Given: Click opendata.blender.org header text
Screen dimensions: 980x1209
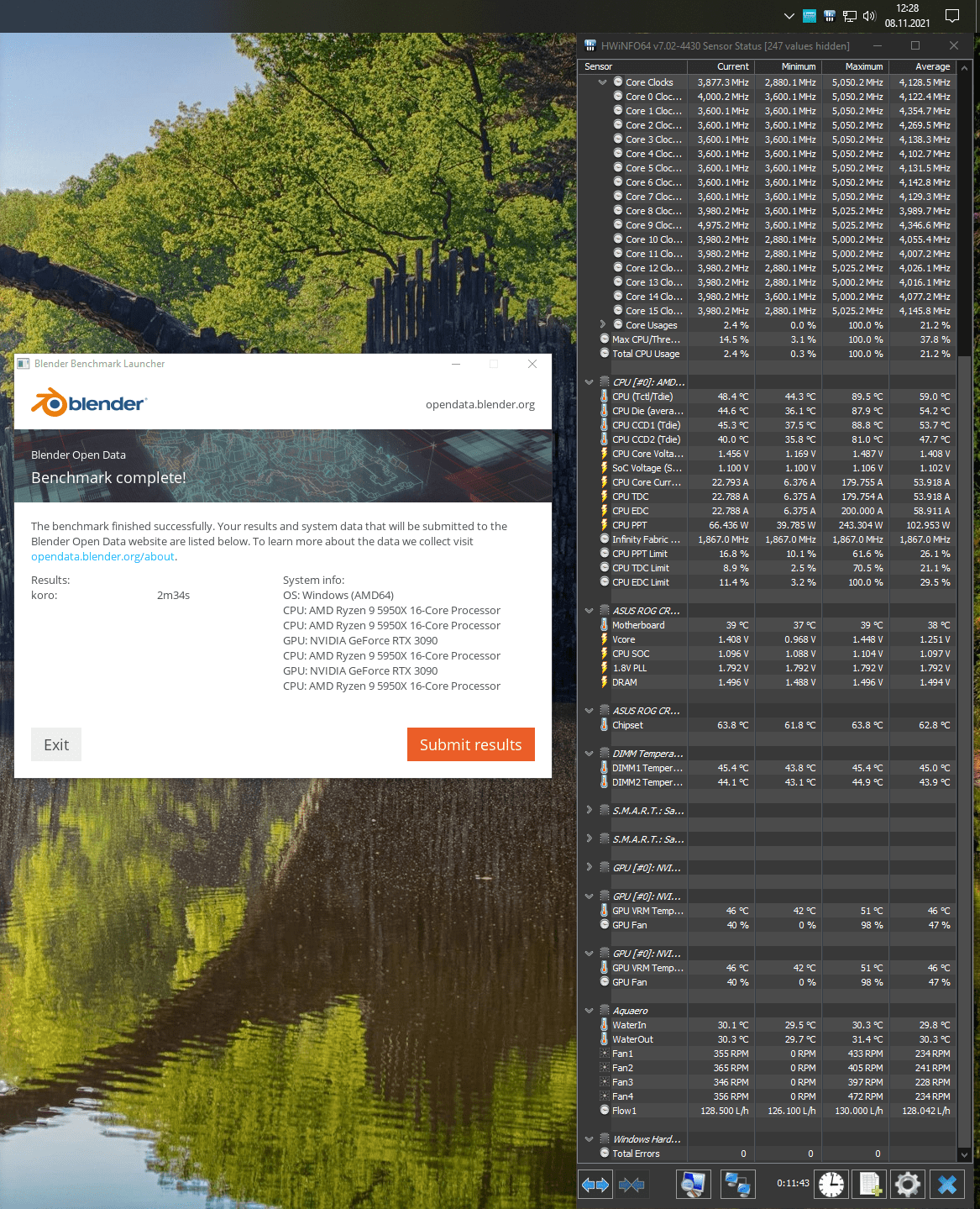Looking at the screenshot, I should click(480, 404).
